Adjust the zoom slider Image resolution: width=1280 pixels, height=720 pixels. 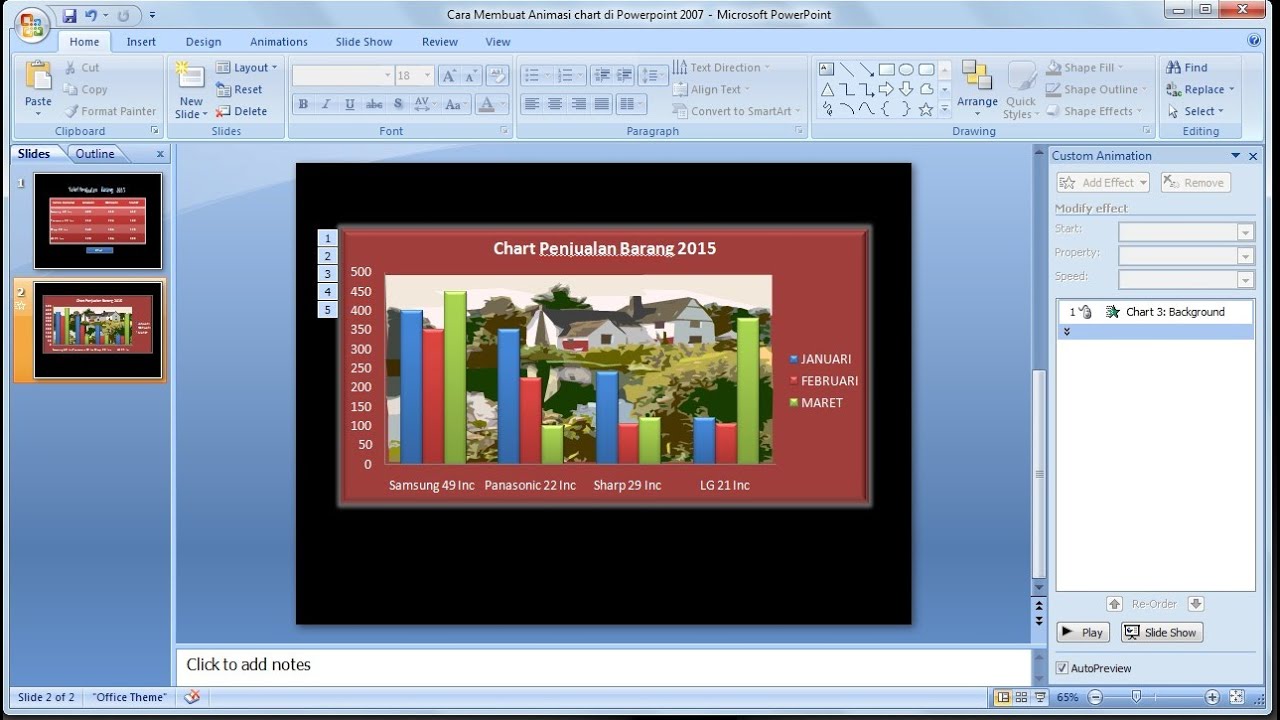coord(1136,697)
